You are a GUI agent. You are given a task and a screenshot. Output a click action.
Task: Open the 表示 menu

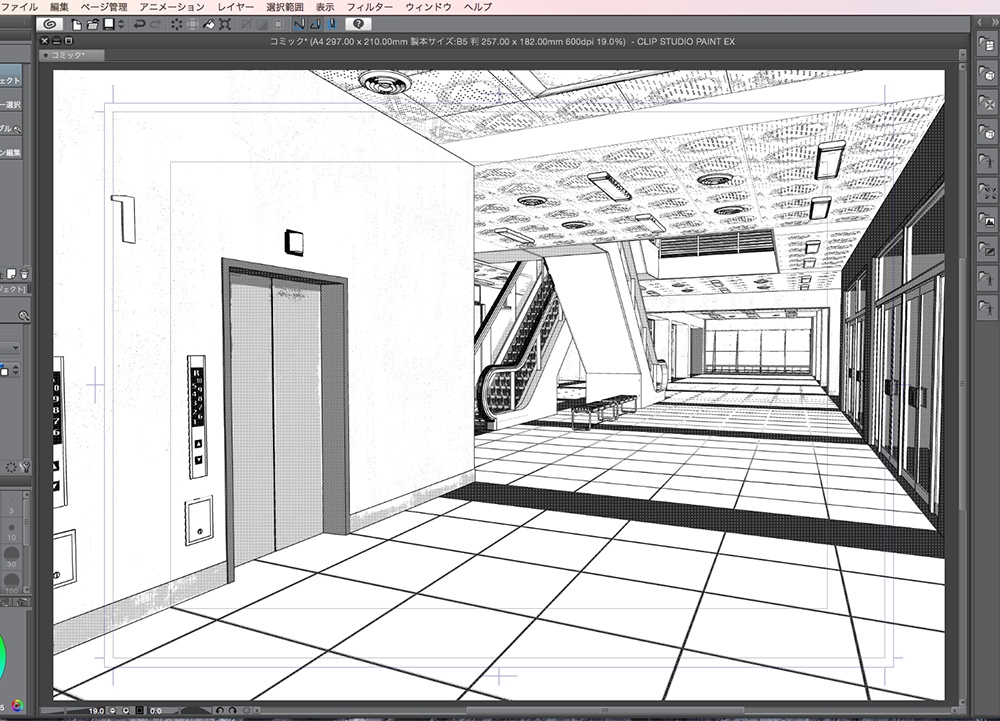pos(325,7)
